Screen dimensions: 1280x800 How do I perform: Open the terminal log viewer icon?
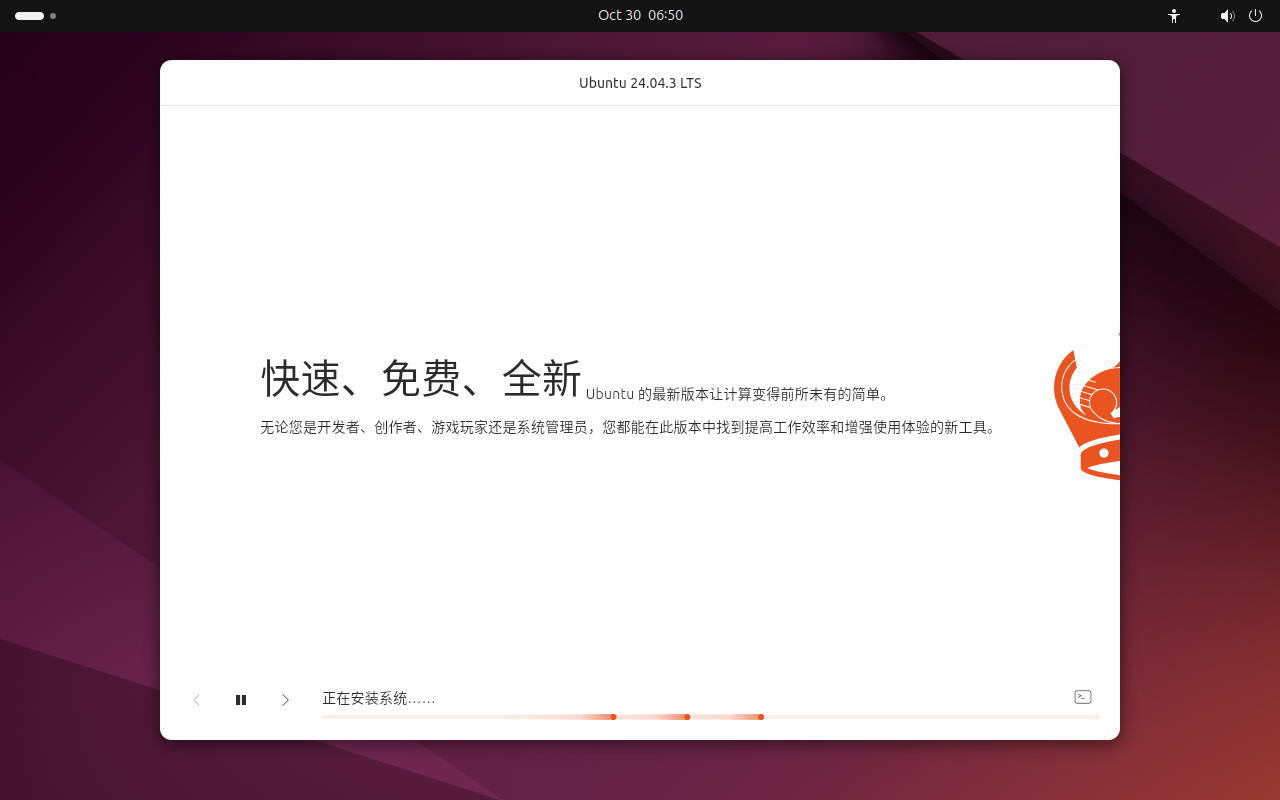coord(1082,697)
